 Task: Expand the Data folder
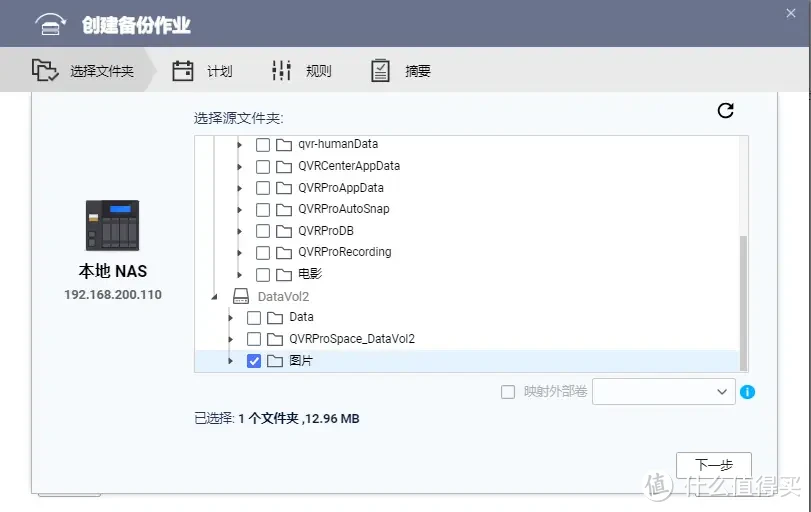(x=231, y=318)
